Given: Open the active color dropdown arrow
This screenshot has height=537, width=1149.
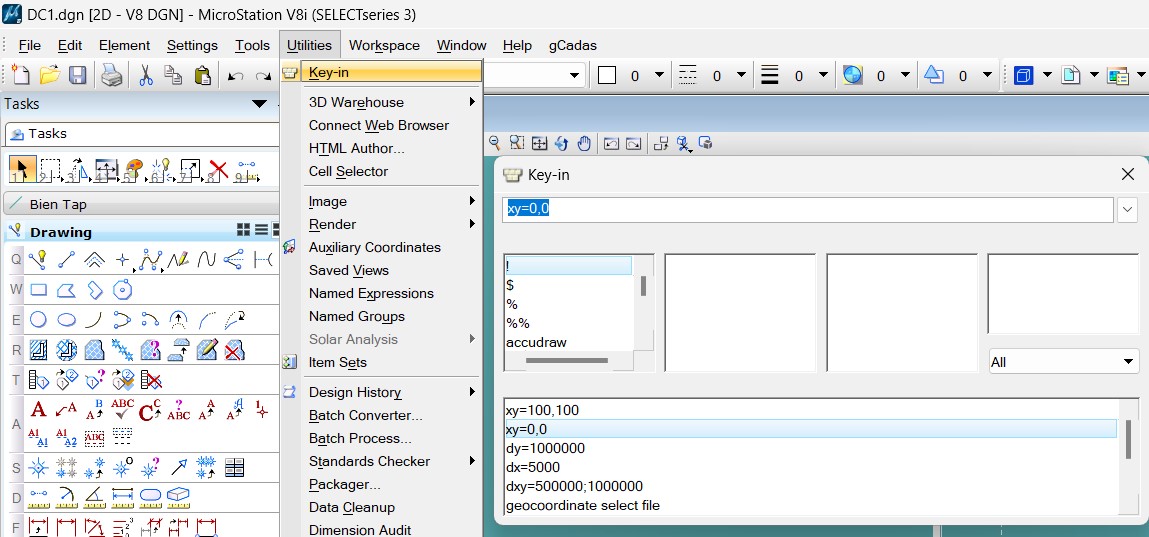Looking at the screenshot, I should point(659,75).
